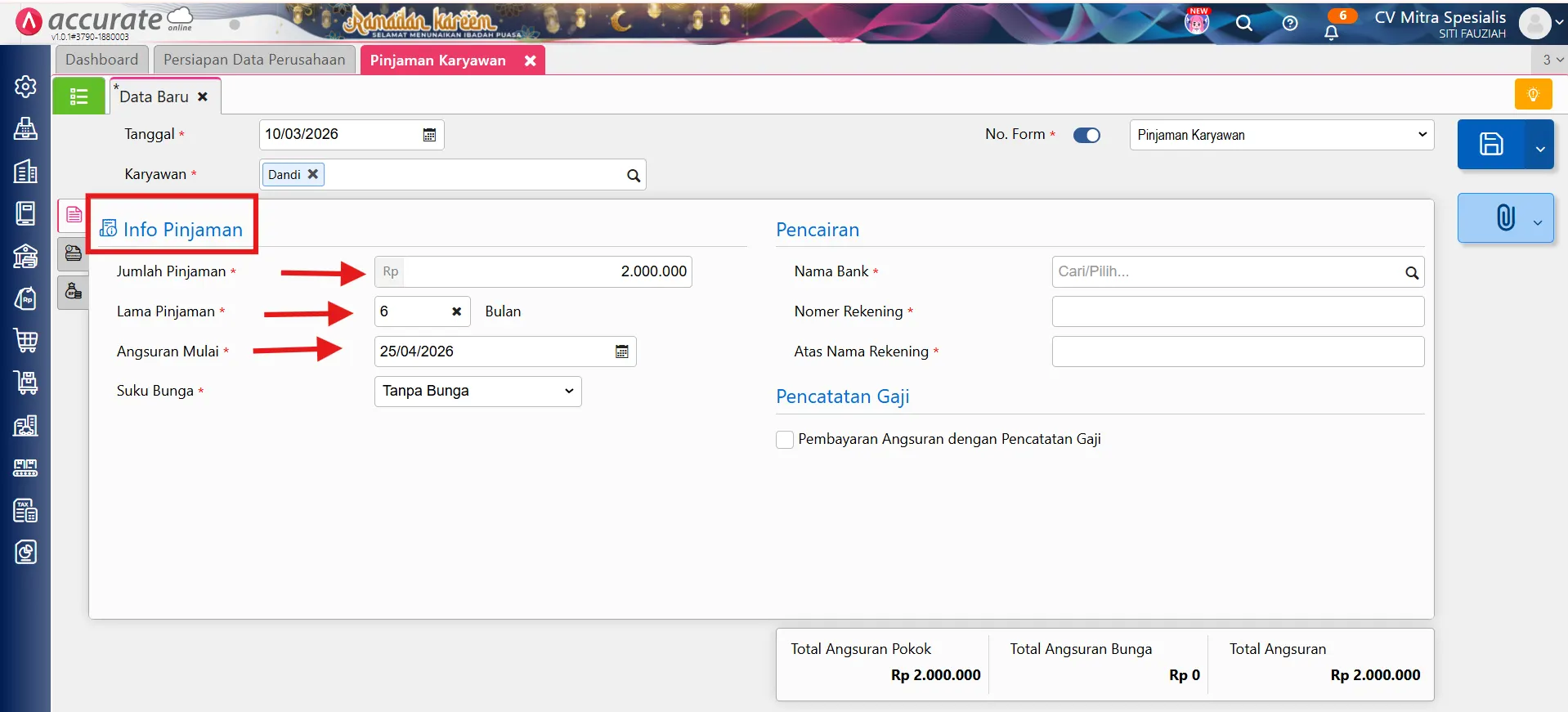1568x712 pixels.
Task: Click the user avatar in header
Action: tap(1534, 24)
